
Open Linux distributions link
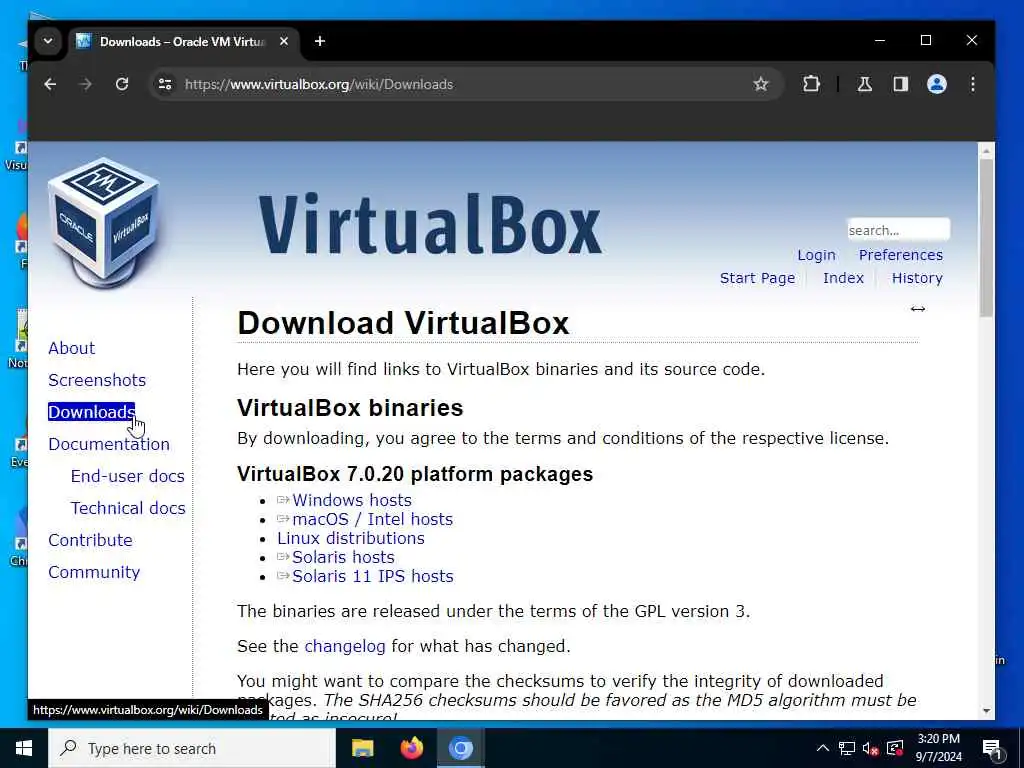(x=351, y=538)
